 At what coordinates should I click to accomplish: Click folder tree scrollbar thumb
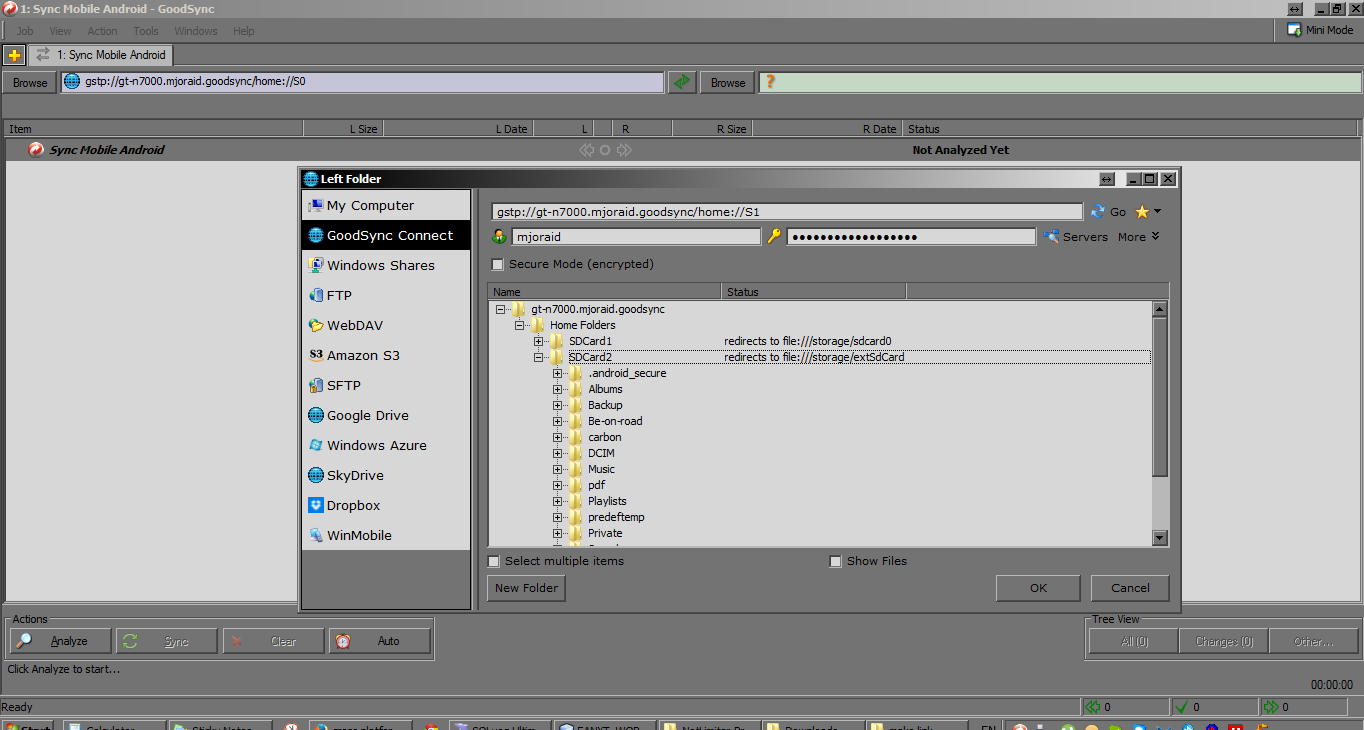[1160, 397]
